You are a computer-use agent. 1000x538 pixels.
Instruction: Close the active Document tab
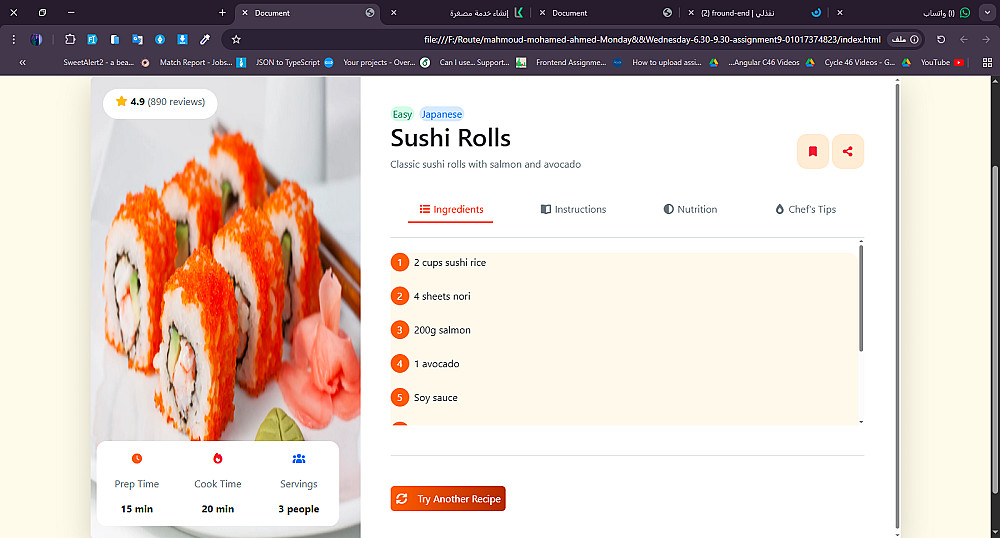[x=245, y=13]
